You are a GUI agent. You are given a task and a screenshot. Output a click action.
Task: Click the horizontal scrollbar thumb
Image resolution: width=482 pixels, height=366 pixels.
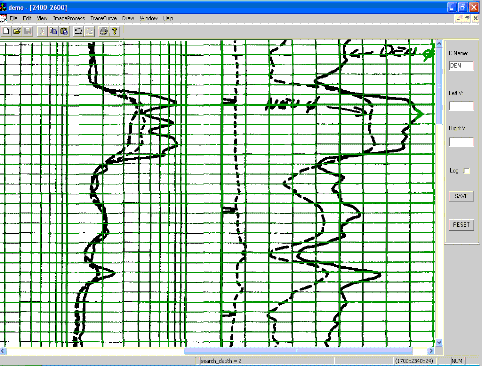[x=298, y=351]
